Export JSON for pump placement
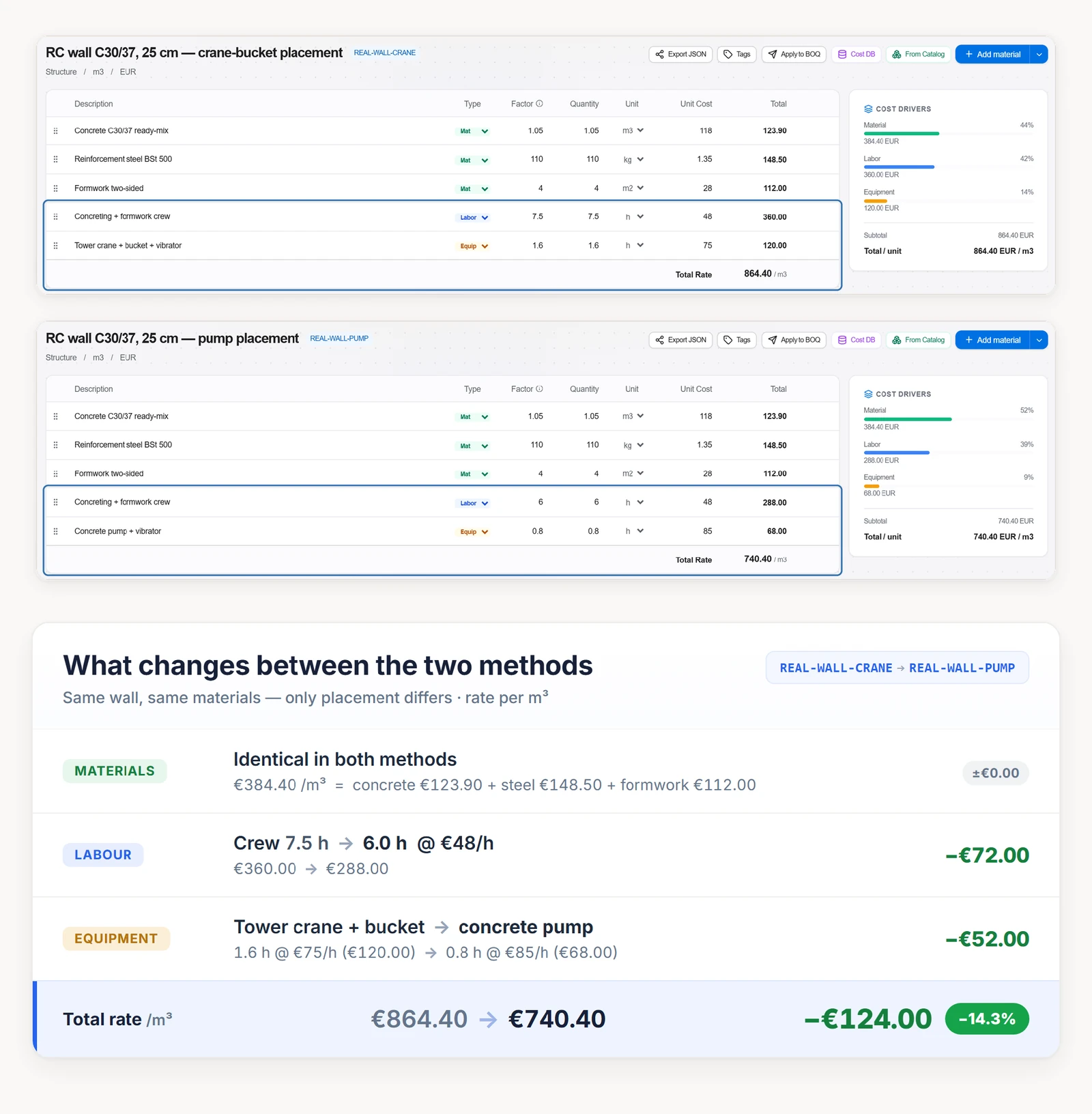Image resolution: width=1092 pixels, height=1114 pixels. coord(680,340)
